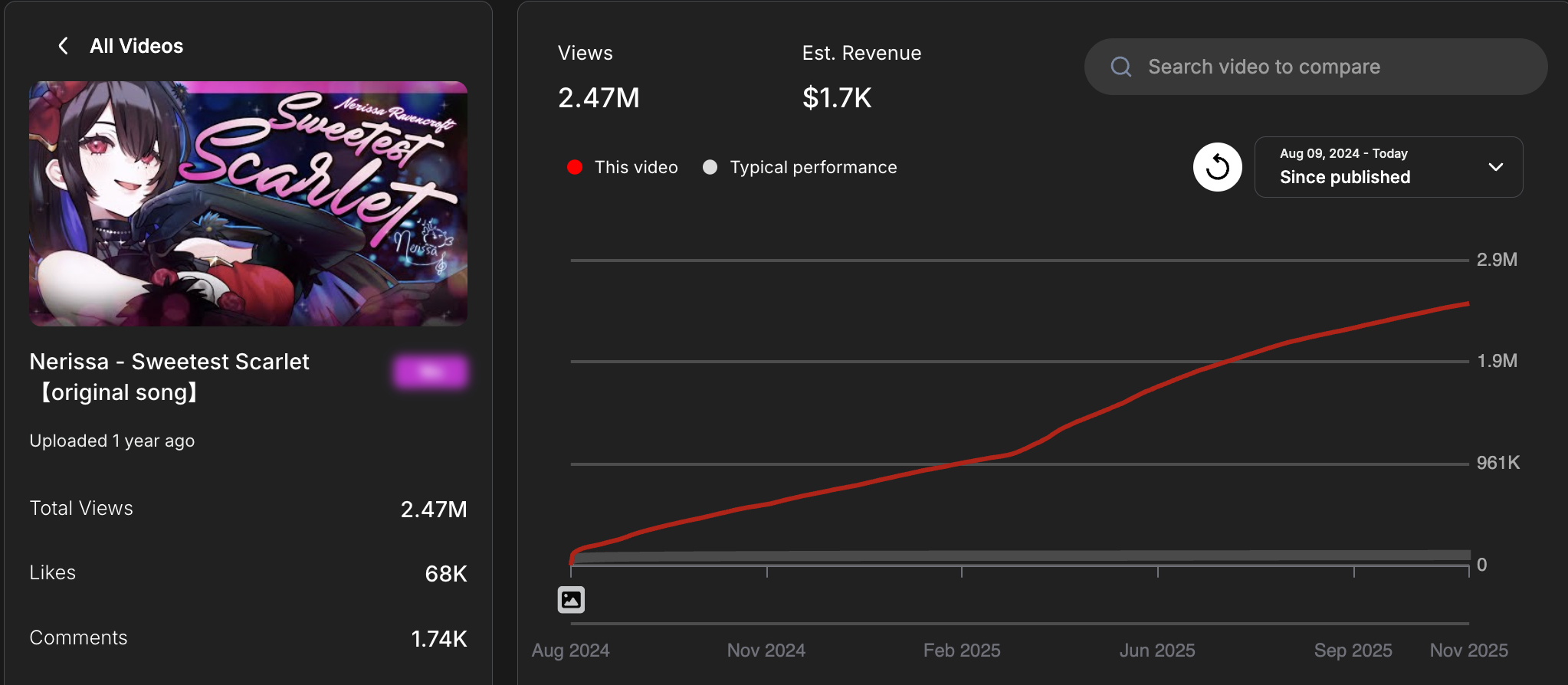Expand the Since published date dropdown
Screen dimensions: 1568x685
tap(1389, 167)
